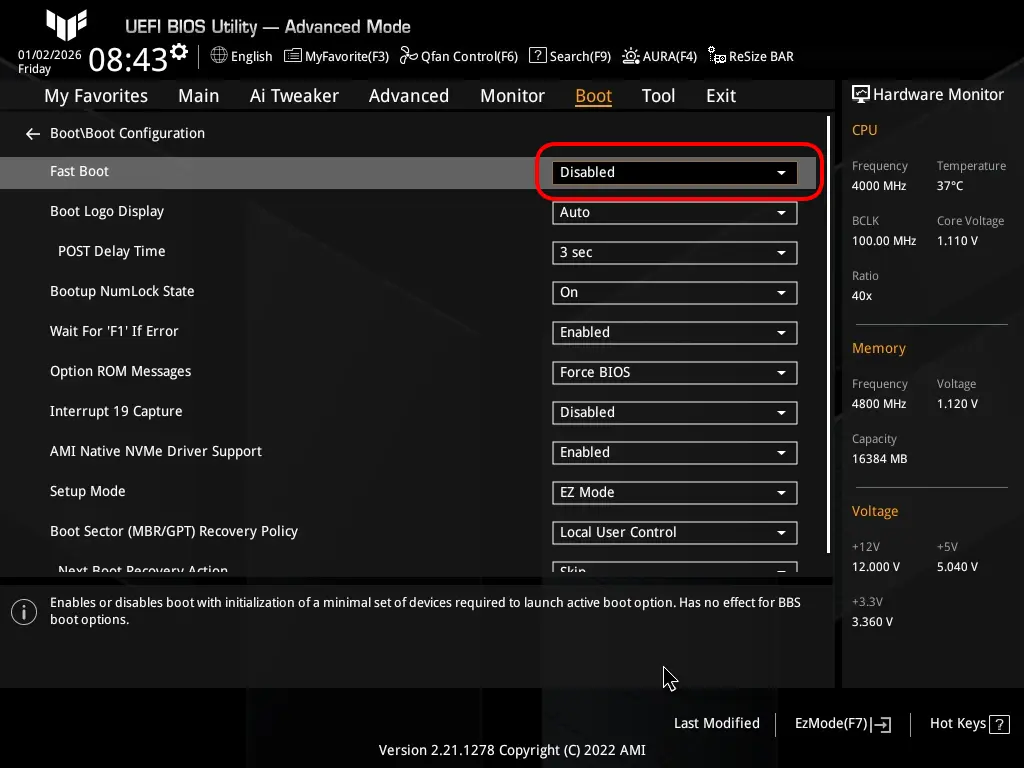The width and height of the screenshot is (1024, 768).
Task: Change BIOS language from English
Action: pos(240,56)
